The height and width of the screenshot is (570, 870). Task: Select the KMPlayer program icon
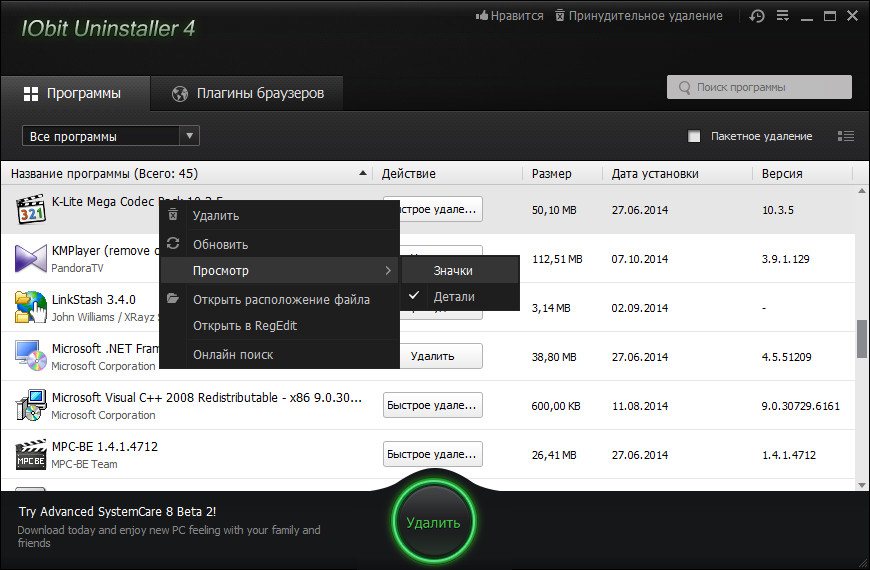click(31, 258)
